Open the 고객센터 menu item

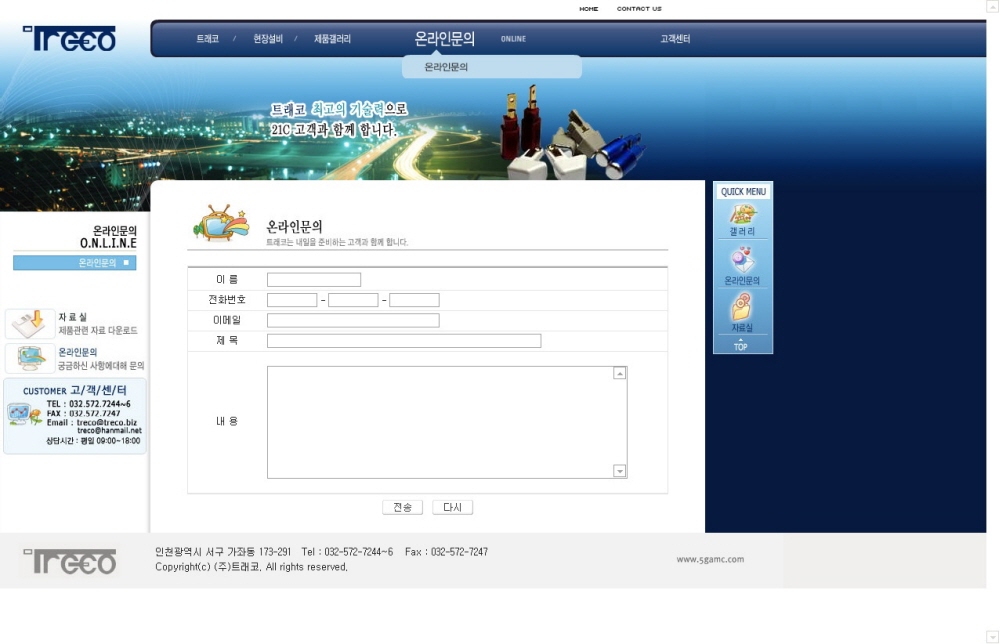[x=675, y=39]
